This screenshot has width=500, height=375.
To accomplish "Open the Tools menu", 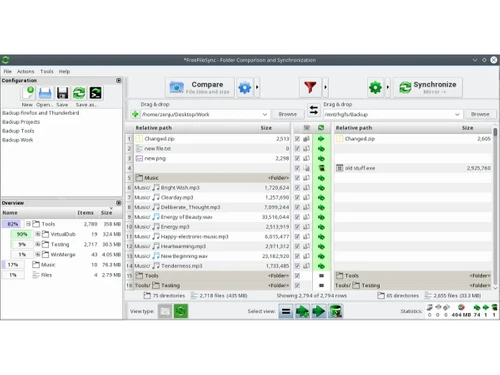I will coord(47,71).
